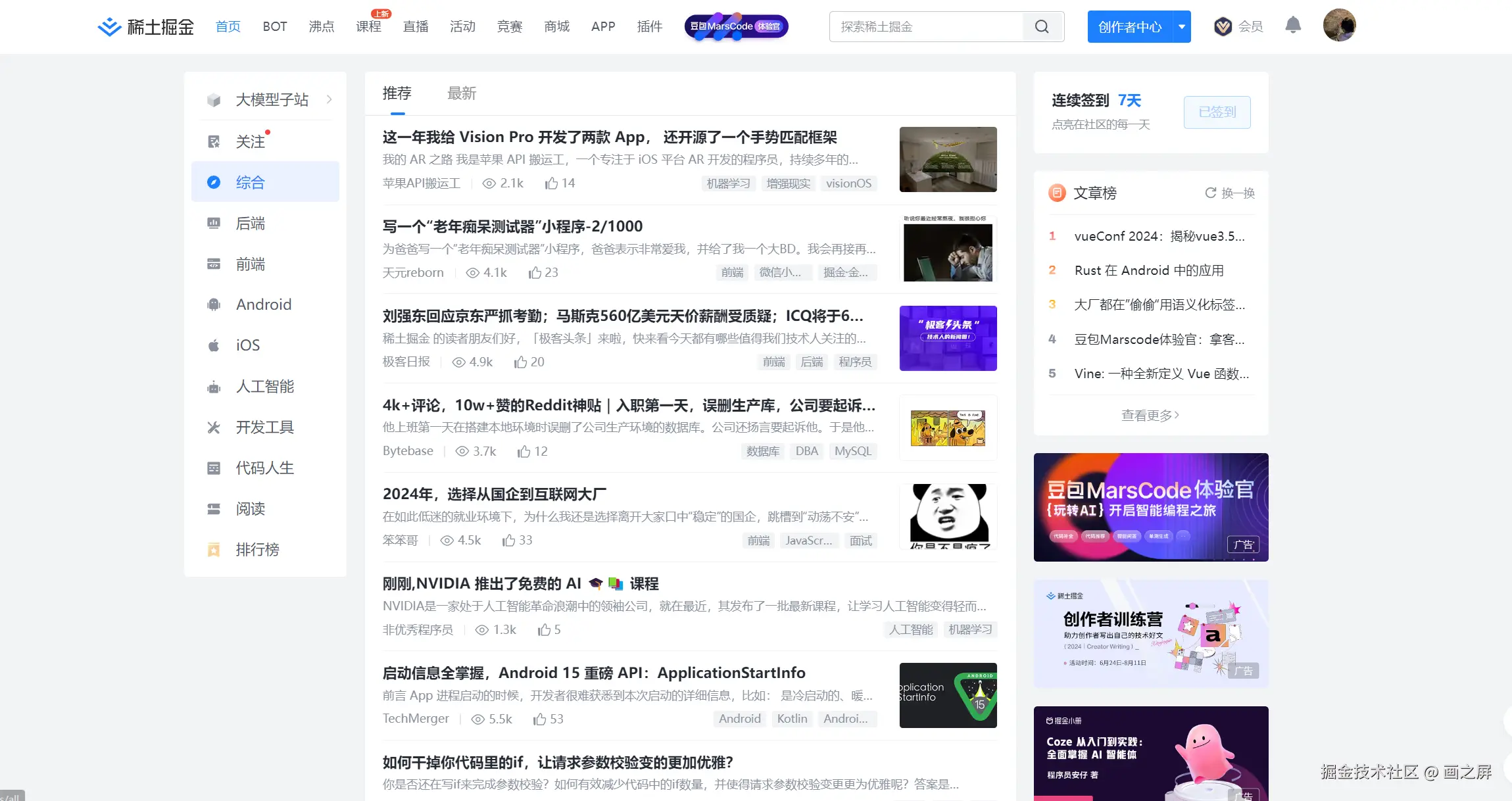Select Android in the sidebar

point(264,304)
